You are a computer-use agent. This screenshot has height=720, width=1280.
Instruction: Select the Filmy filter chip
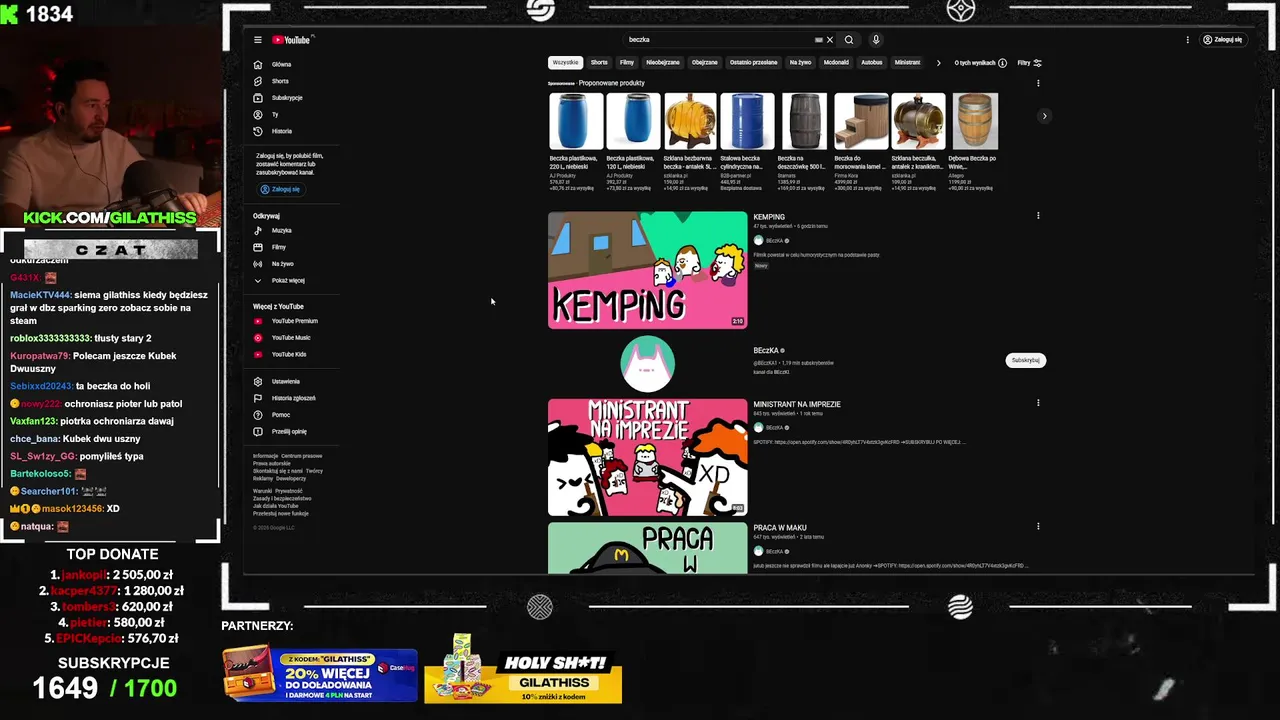[x=627, y=62]
